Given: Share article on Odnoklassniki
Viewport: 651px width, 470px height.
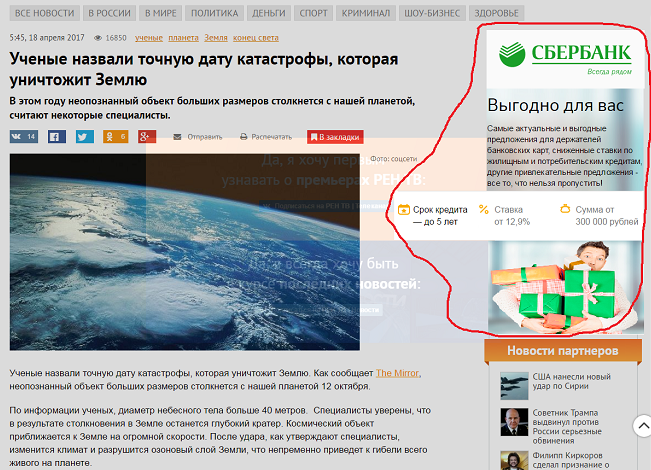Looking at the screenshot, I should (116, 137).
